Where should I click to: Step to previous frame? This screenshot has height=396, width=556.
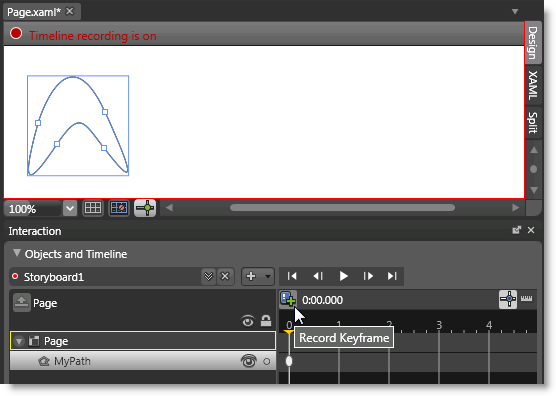click(x=318, y=276)
